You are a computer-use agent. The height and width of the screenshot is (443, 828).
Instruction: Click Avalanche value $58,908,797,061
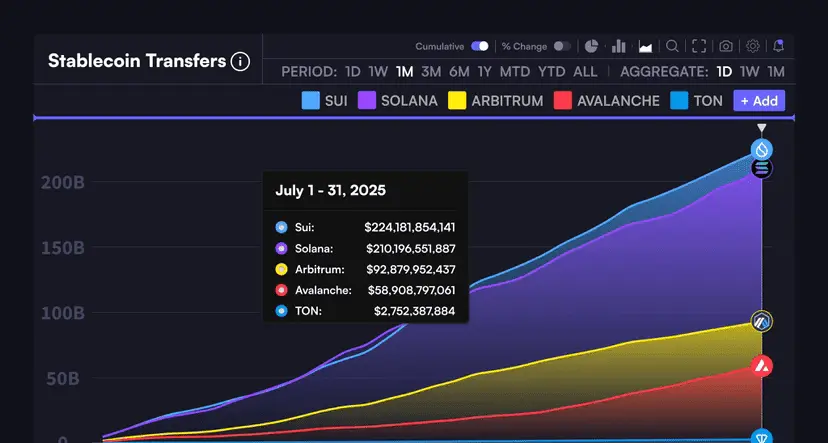click(x=411, y=290)
